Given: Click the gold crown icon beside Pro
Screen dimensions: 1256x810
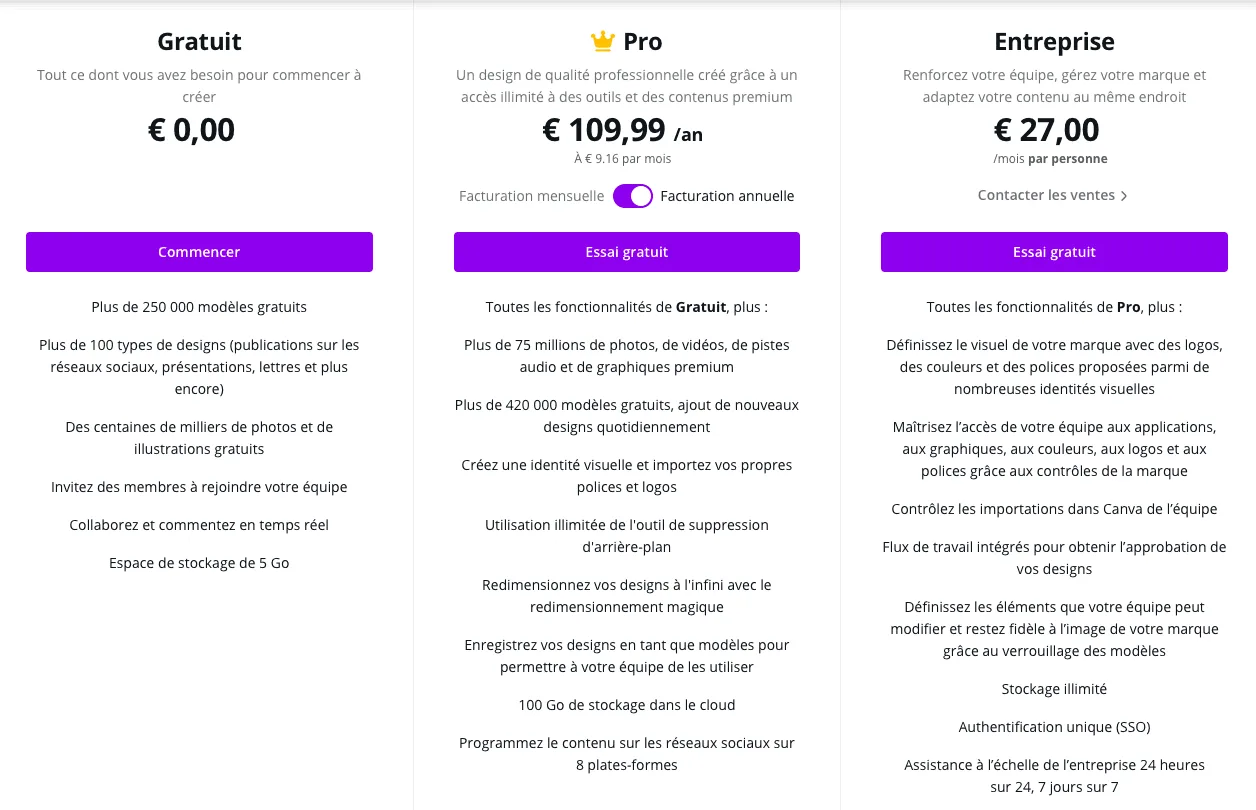Looking at the screenshot, I should 602,41.
